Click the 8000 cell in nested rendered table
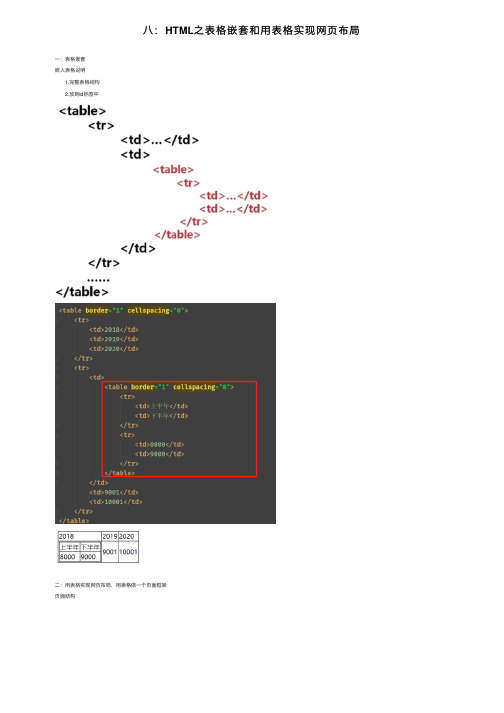The height and width of the screenshot is (713, 504). 70,557
